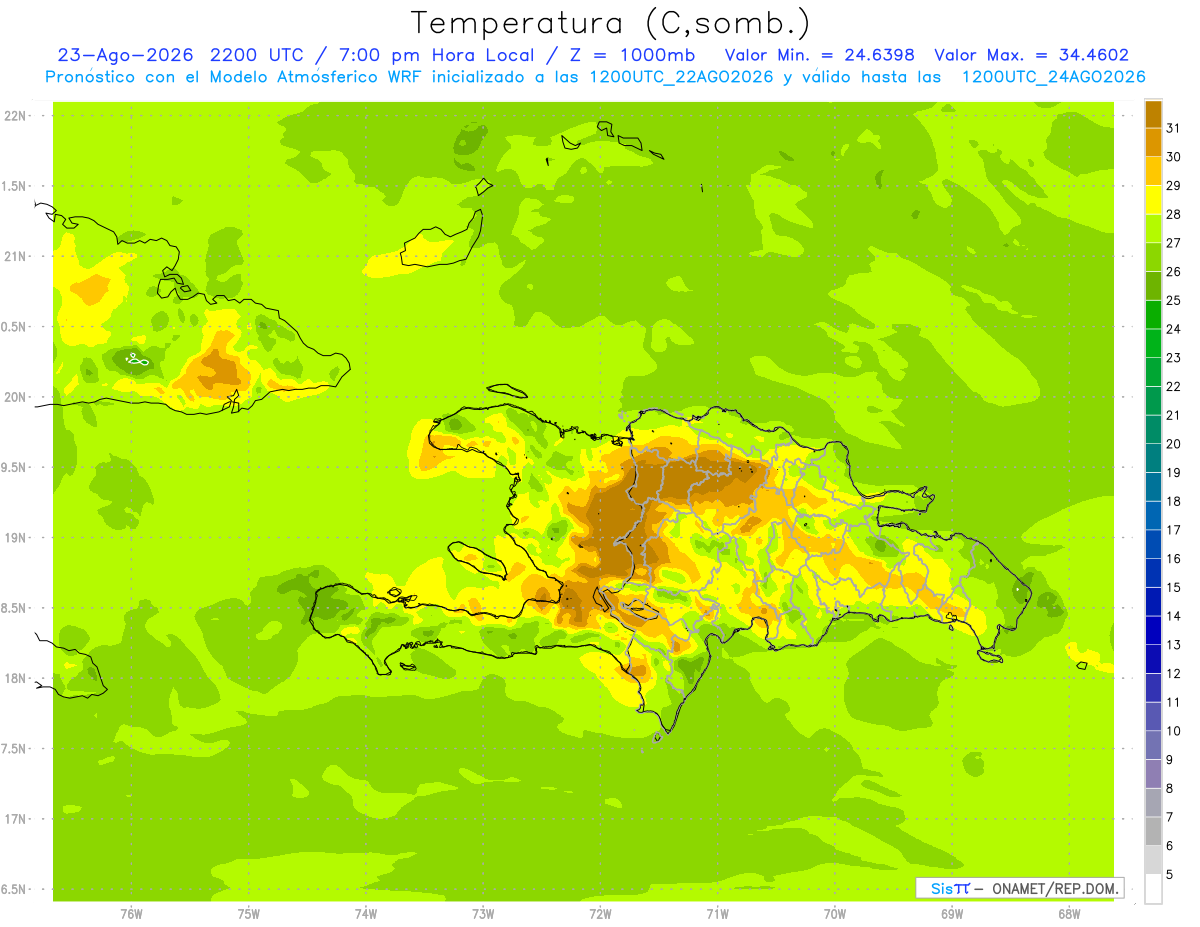The height and width of the screenshot is (927, 1200).
Task: Click the "20N" latitude axis label
Action: (x=15, y=397)
